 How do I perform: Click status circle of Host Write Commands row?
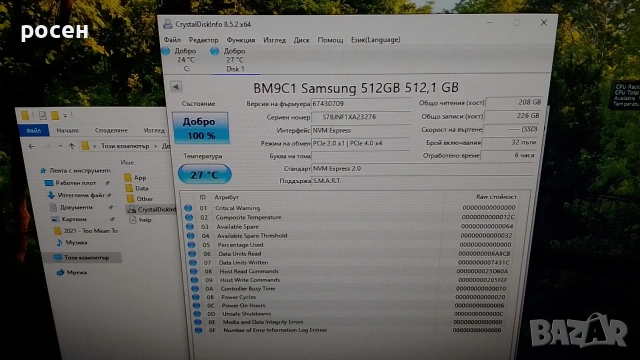click(x=195, y=280)
